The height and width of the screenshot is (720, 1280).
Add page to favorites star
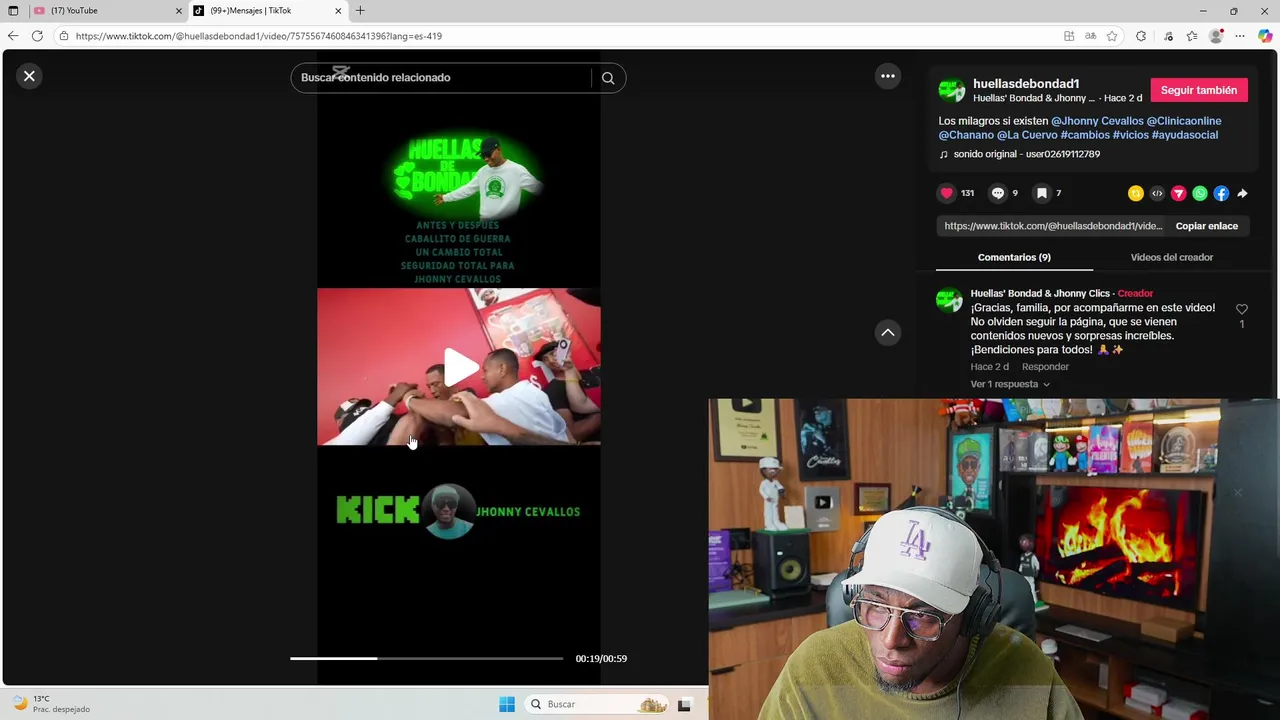point(1112,36)
